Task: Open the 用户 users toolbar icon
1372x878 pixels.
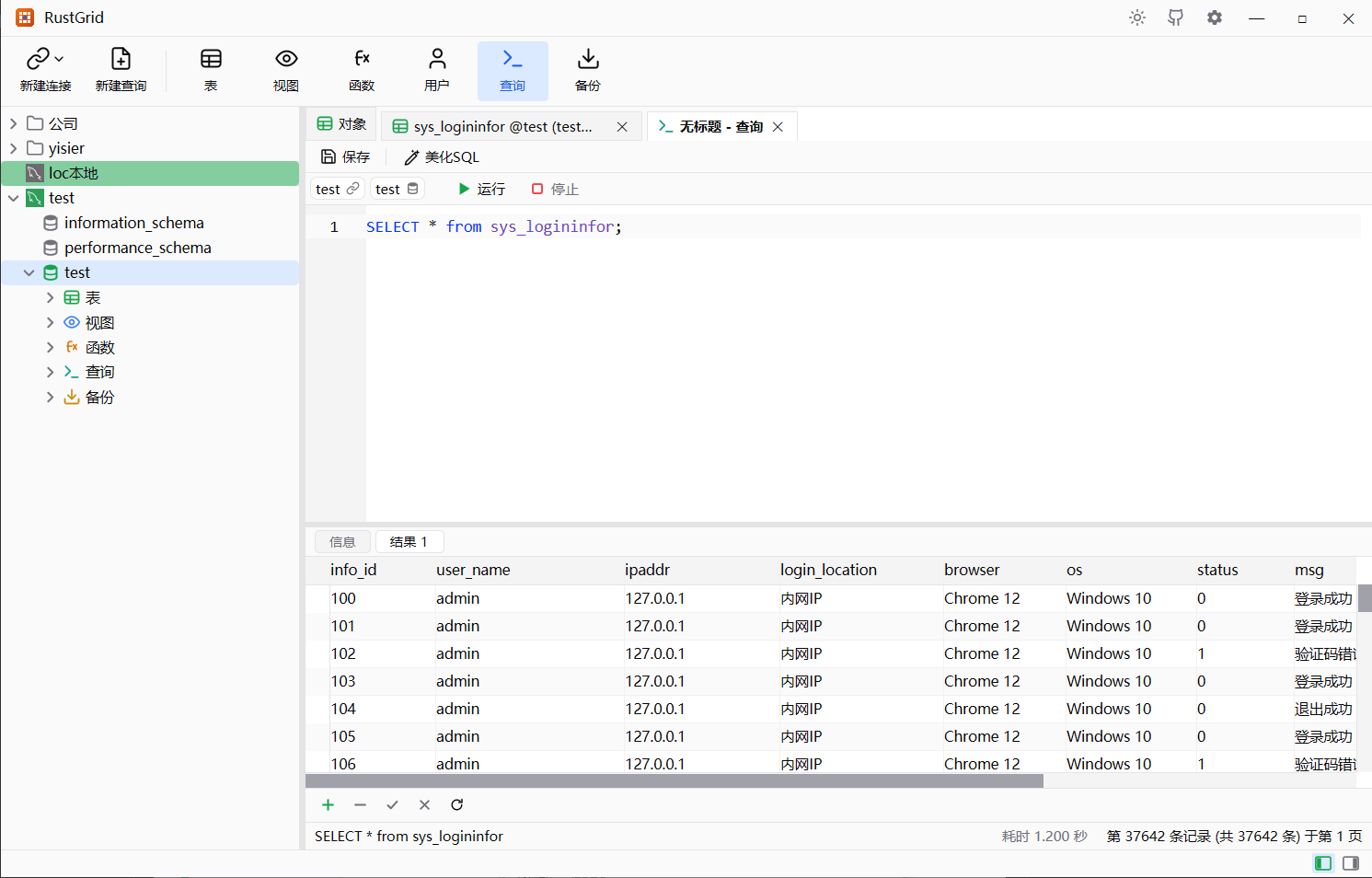Action: [437, 70]
